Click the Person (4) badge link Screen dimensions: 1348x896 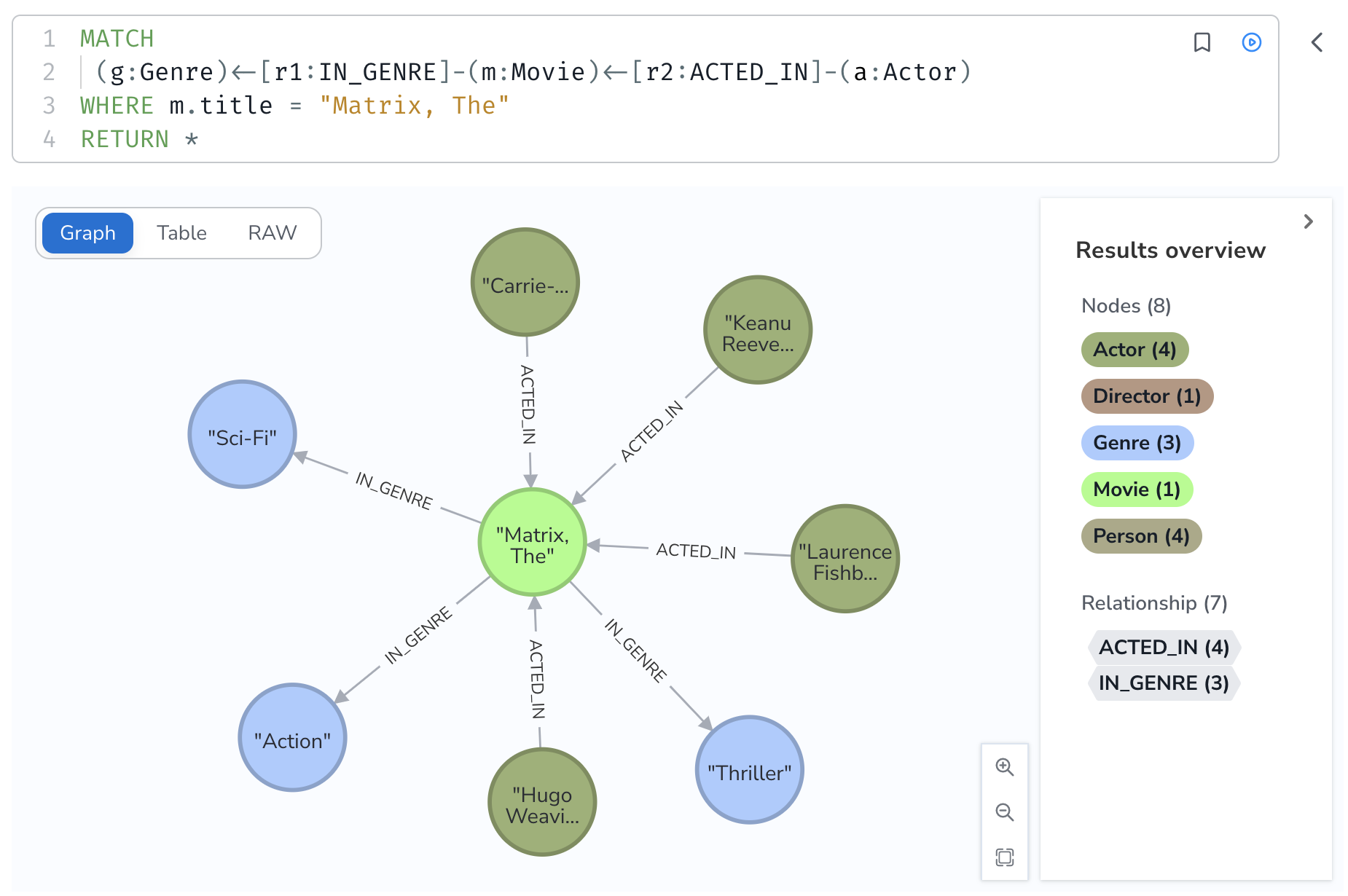(1141, 535)
